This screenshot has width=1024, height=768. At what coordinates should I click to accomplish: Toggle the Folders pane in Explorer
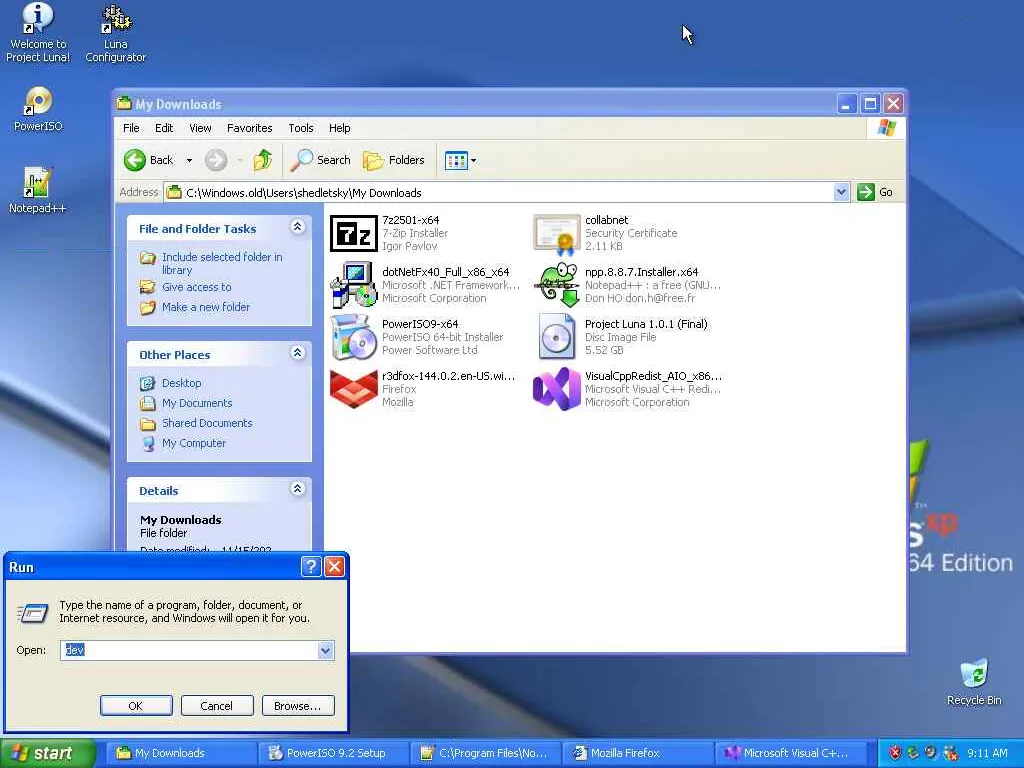394,160
